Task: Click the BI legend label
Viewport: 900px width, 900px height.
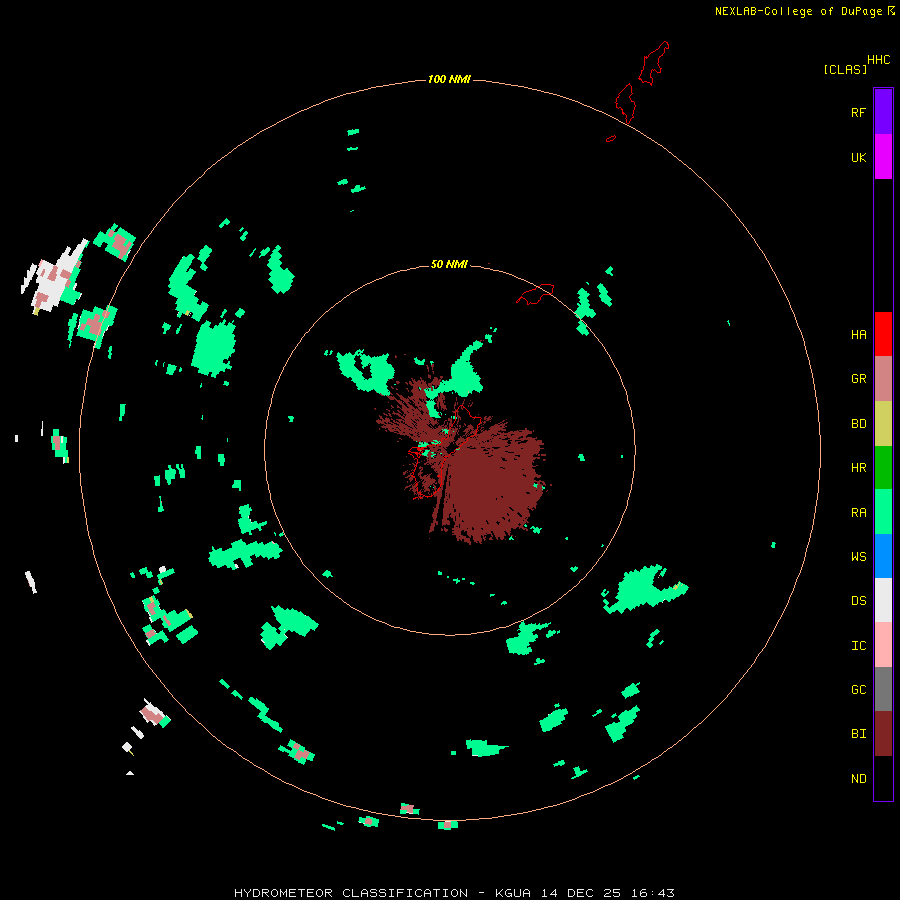Action: point(858,734)
